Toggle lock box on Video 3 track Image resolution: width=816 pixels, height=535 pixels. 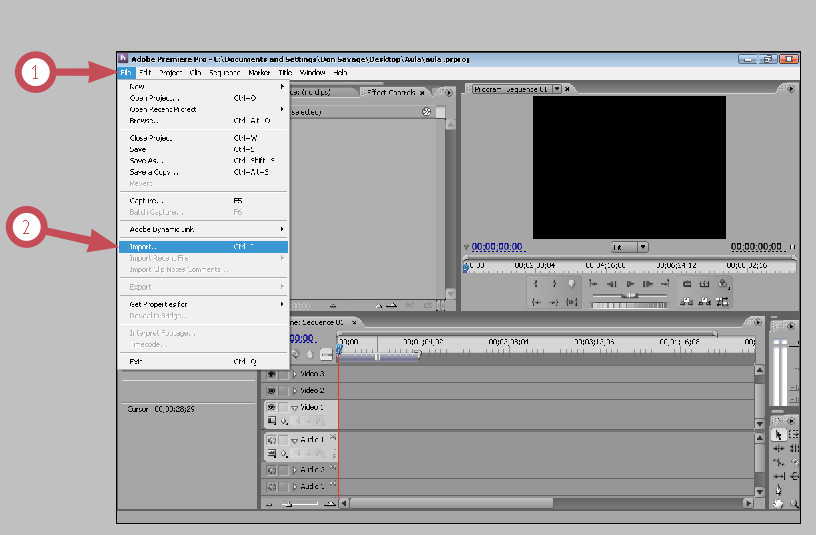pyautogui.click(x=284, y=374)
